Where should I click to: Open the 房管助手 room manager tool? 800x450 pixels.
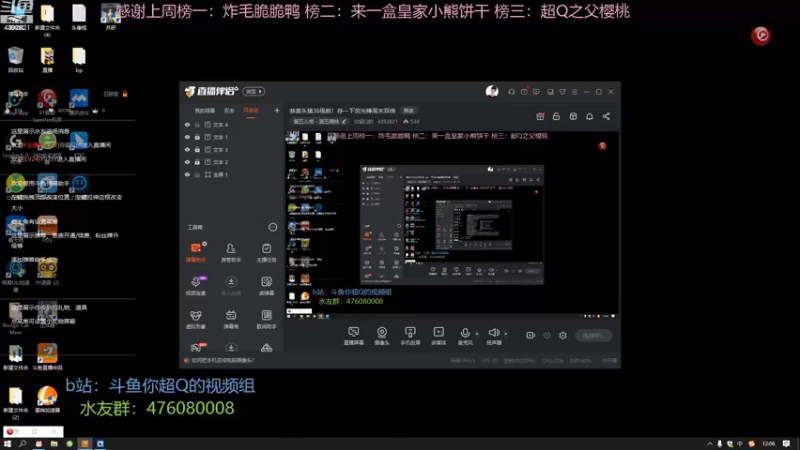coord(231,252)
